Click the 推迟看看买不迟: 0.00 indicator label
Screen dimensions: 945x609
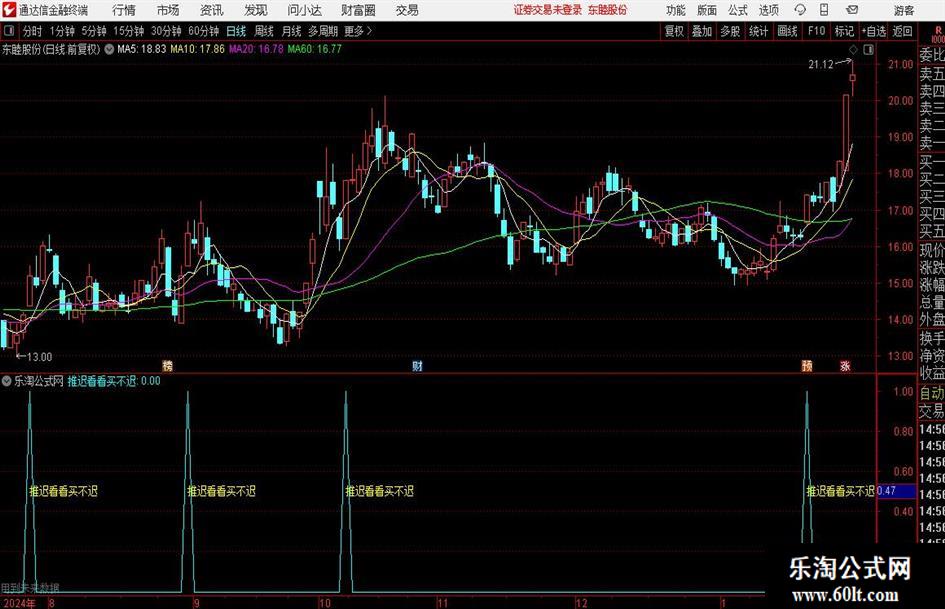click(x=114, y=381)
